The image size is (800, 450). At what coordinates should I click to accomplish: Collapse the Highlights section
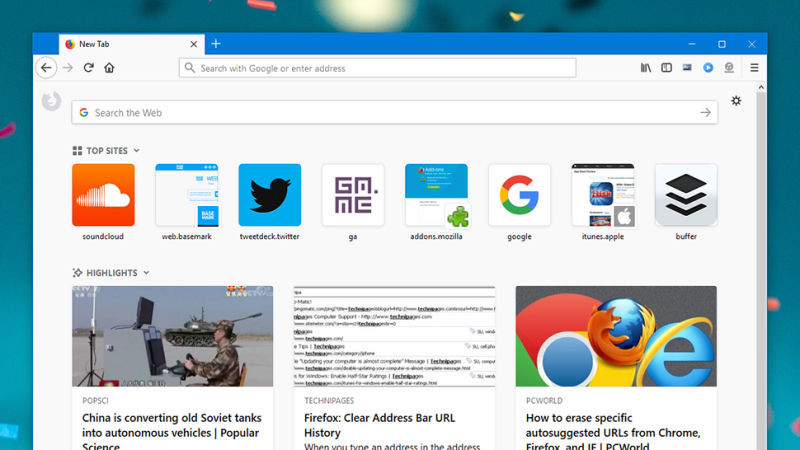[146, 273]
